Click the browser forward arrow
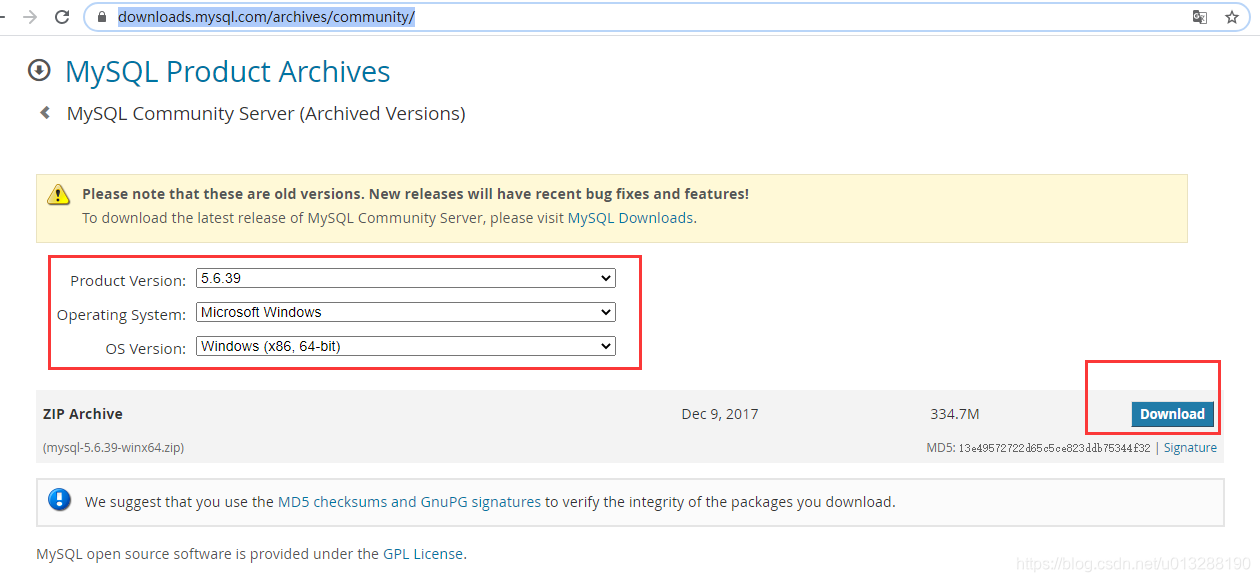 (31, 17)
